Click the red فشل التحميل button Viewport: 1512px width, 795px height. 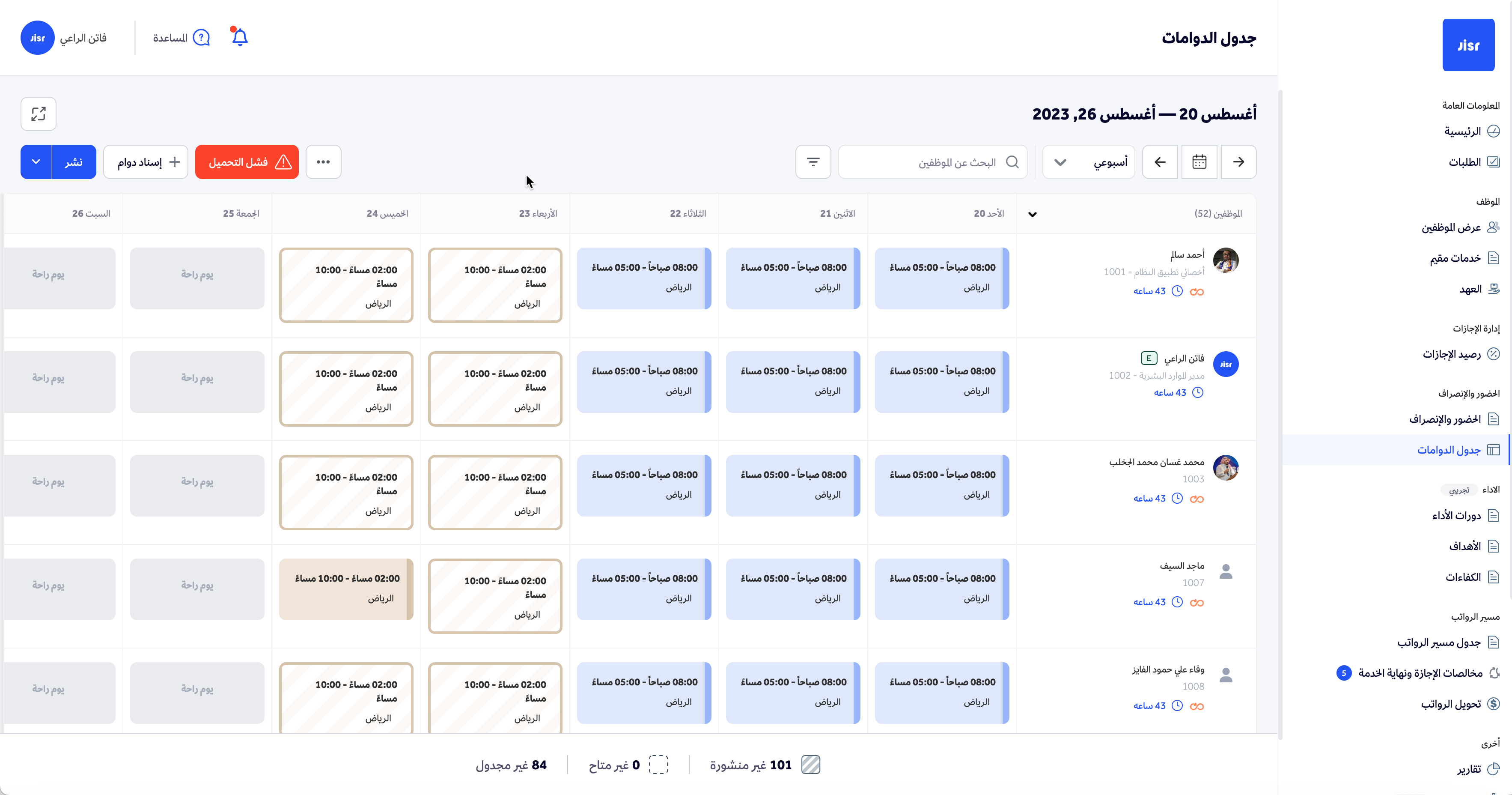pos(247,162)
